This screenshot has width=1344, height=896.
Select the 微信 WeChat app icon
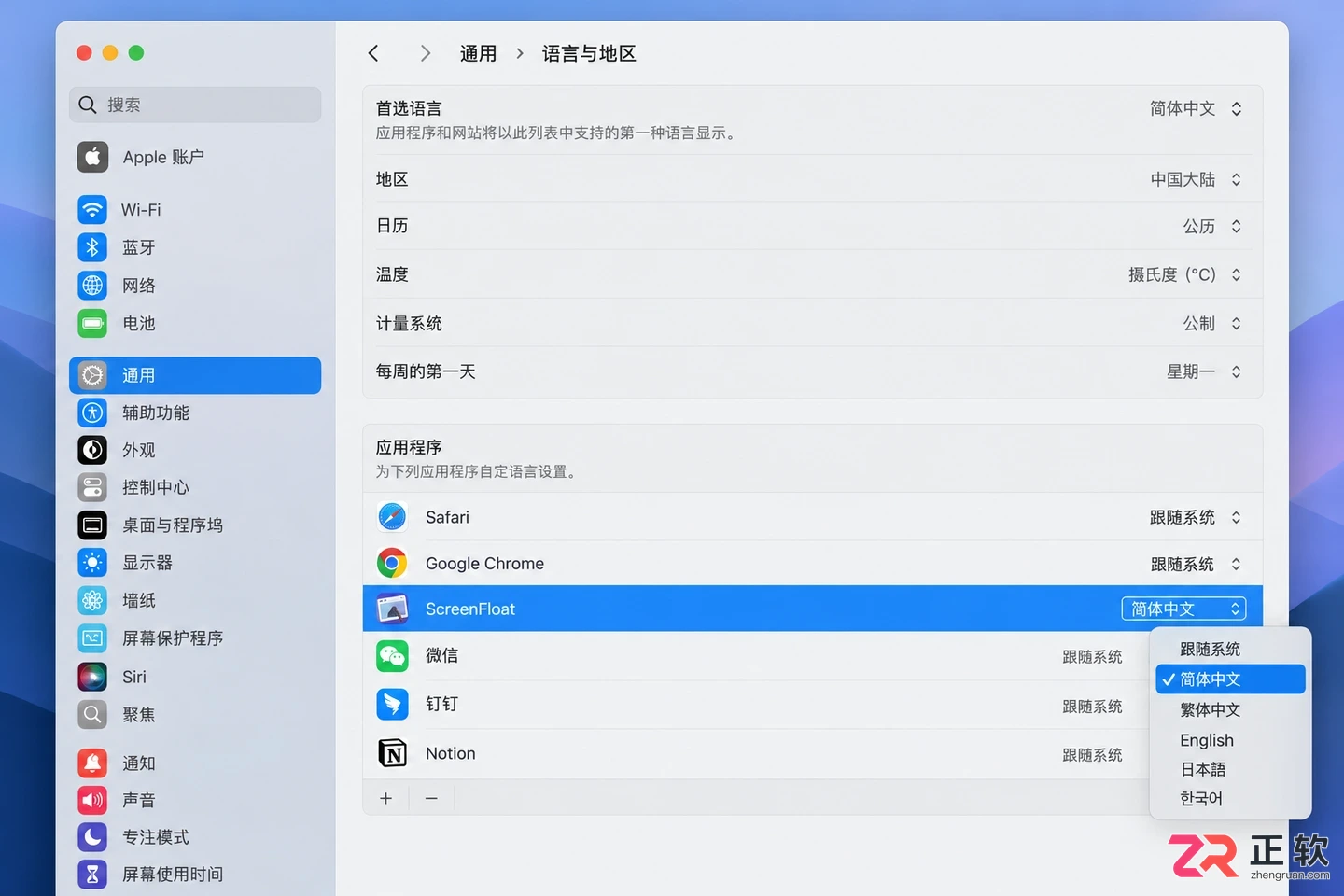point(392,656)
